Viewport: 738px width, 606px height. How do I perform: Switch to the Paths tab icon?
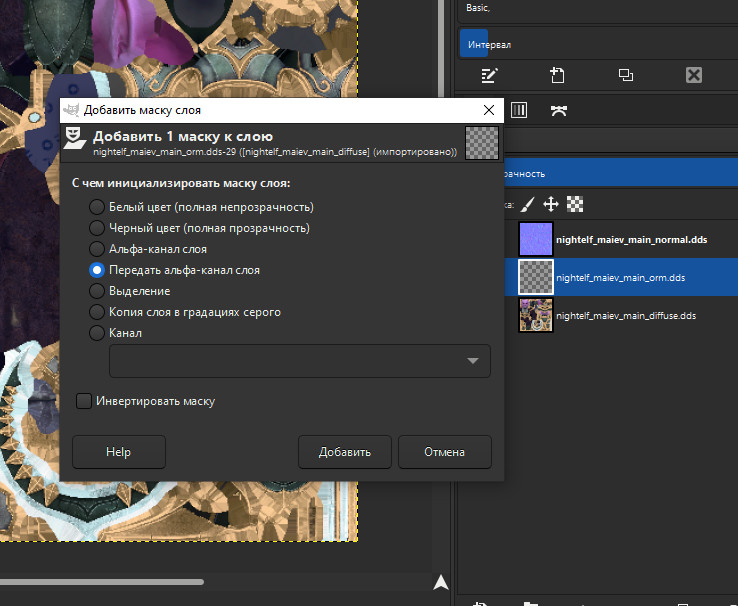pos(559,110)
